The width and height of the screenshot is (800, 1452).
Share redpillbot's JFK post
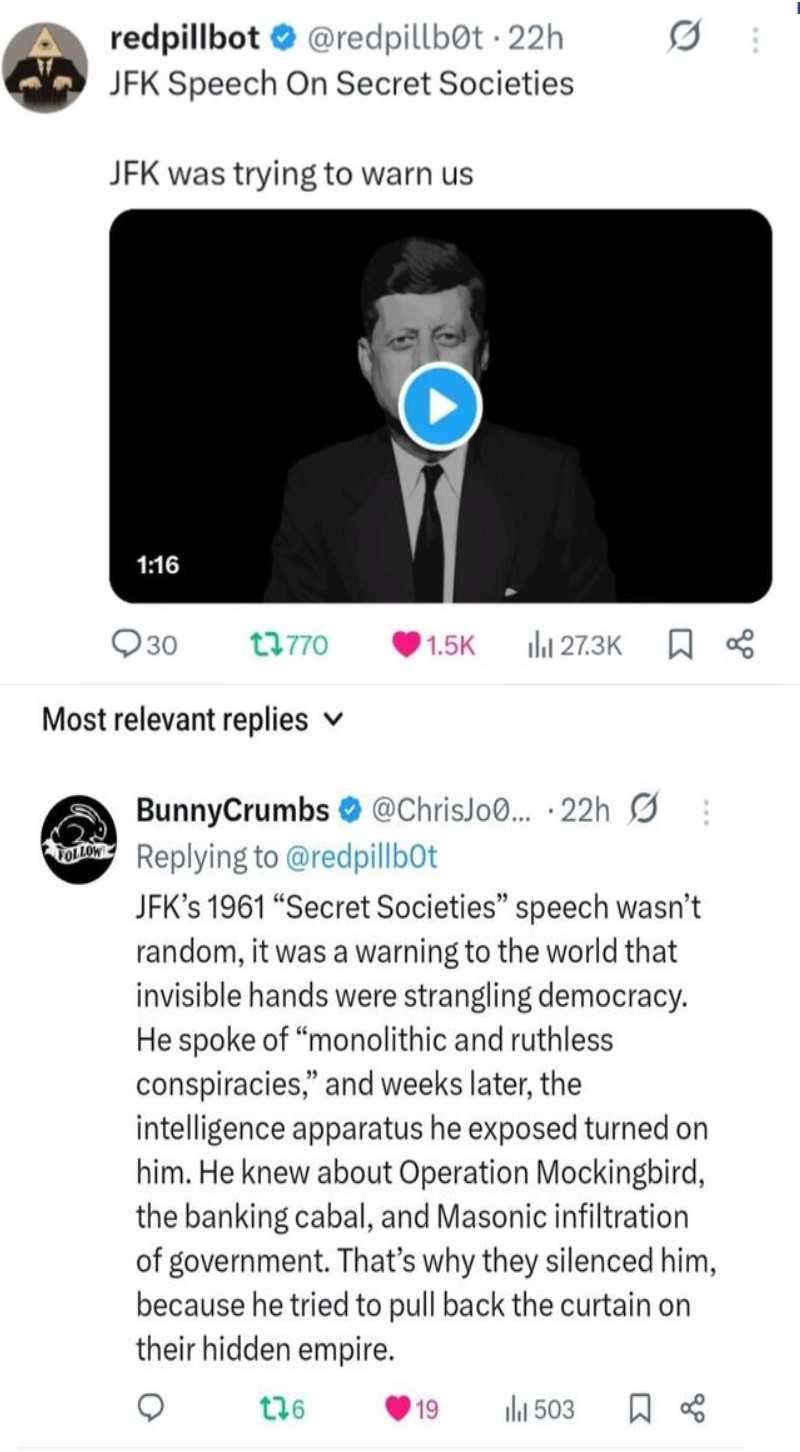pyautogui.click(x=740, y=646)
